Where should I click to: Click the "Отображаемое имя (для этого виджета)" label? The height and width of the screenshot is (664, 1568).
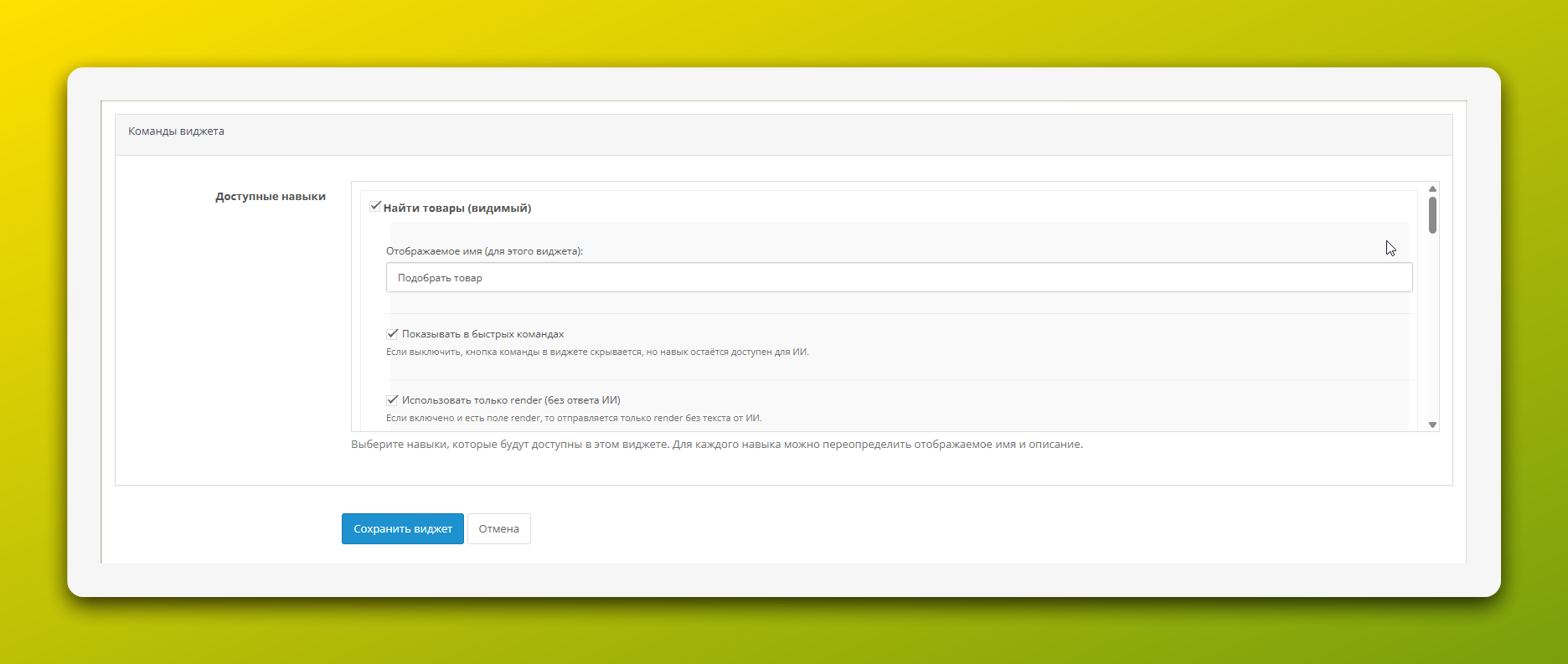click(x=484, y=251)
